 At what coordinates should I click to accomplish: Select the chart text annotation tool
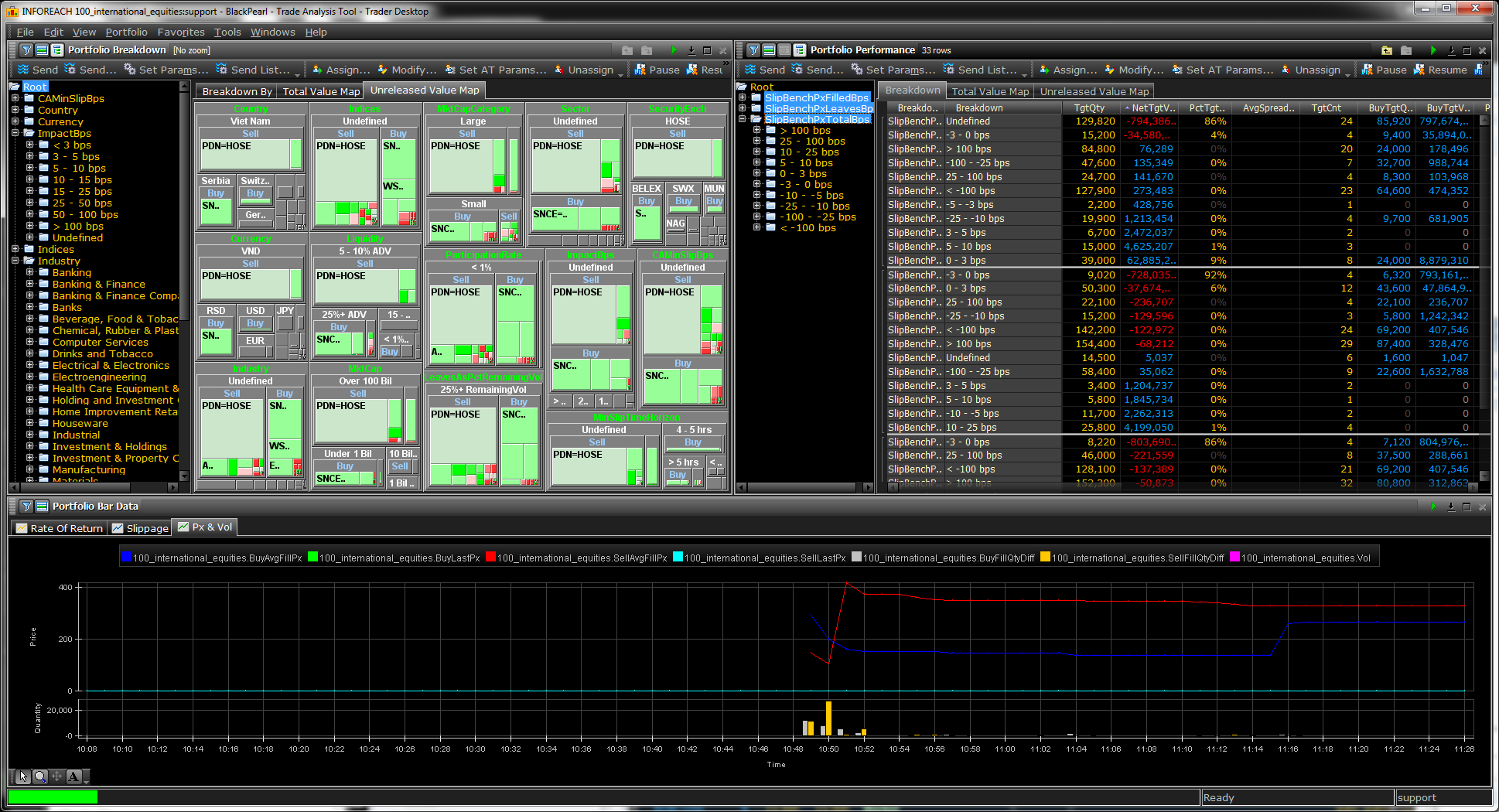coord(73,776)
